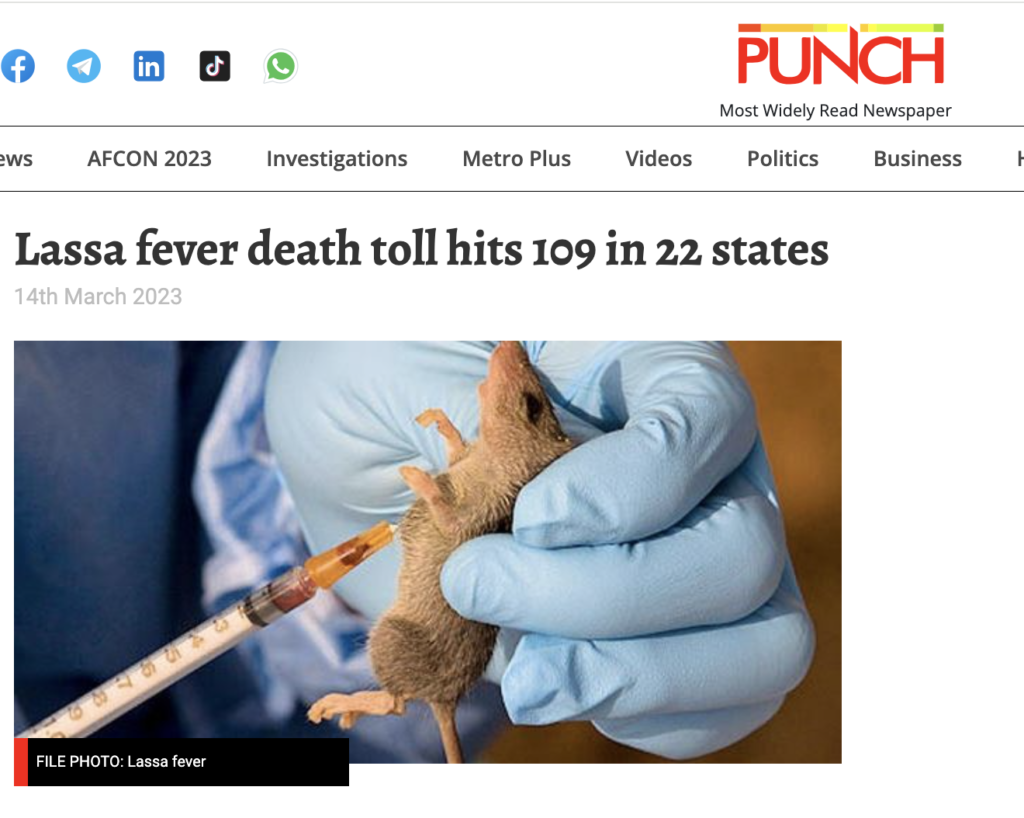This screenshot has width=1024, height=818.
Task: Click the FILE PHOTO: Lassa fever caption
Action: pos(121,761)
